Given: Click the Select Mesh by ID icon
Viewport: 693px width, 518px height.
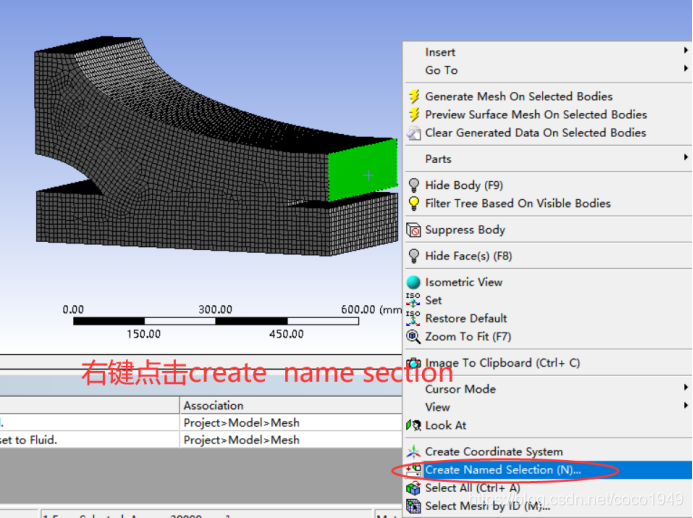Looking at the screenshot, I should tap(414, 506).
